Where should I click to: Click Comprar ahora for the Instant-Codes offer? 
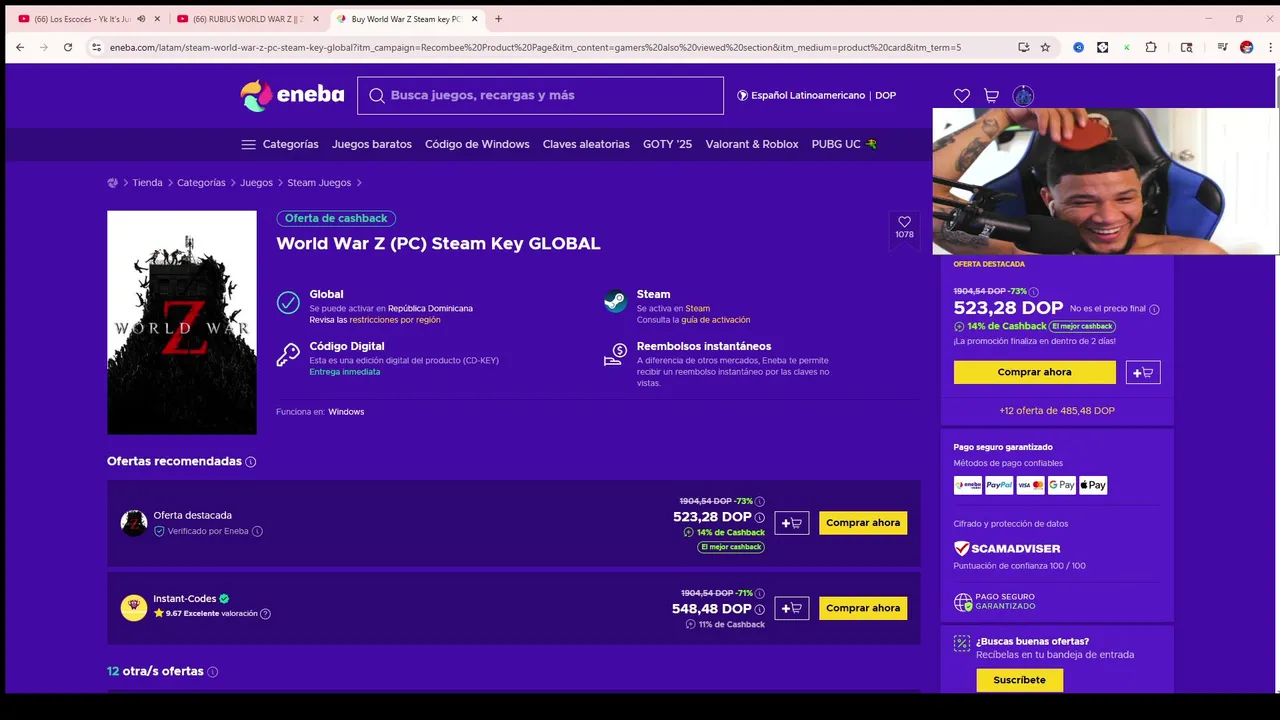coord(863,608)
